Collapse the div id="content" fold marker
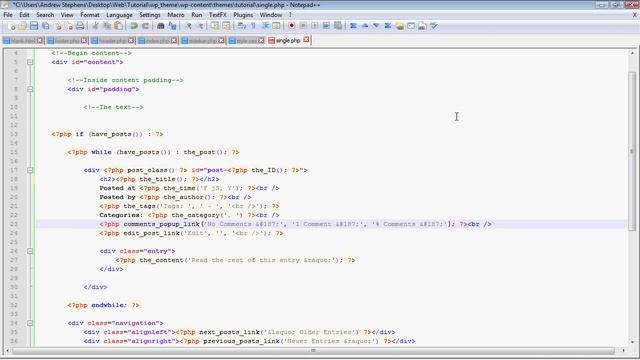This screenshot has width=640, height=360. [x=30, y=62]
